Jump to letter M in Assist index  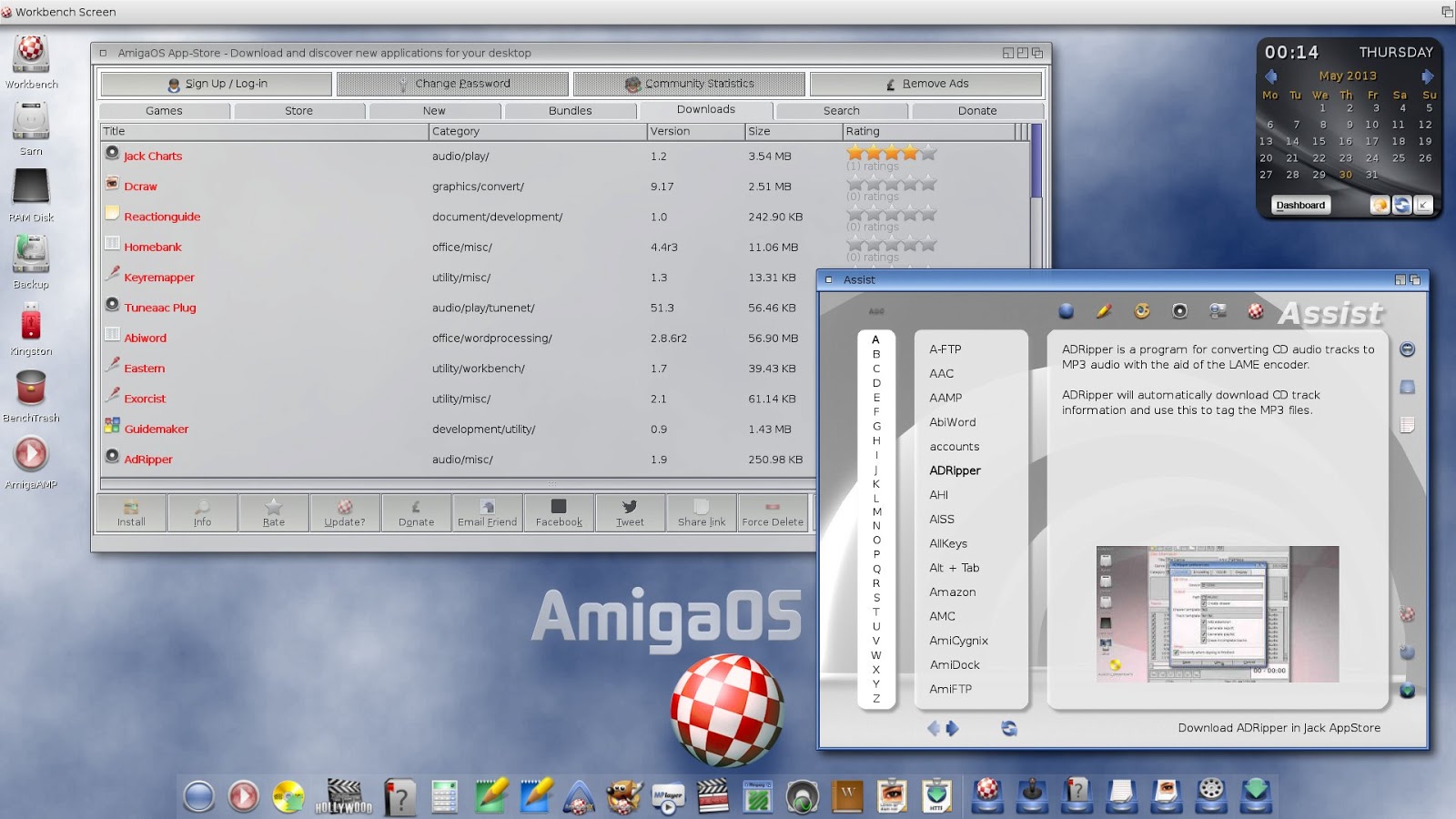876,511
